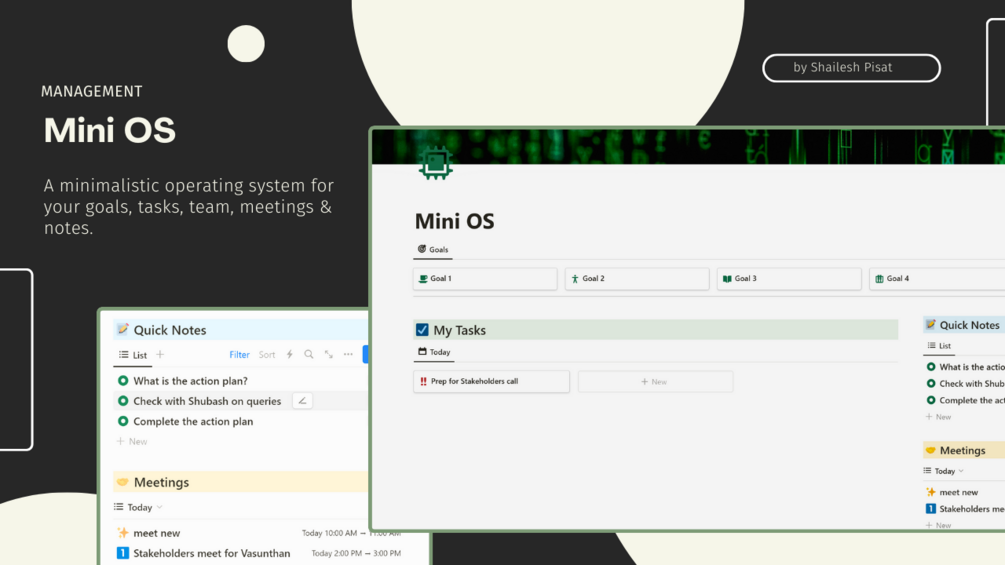Toggle circle beside Complete the ac in main window
This screenshot has height=565, width=1005.
[931, 400]
